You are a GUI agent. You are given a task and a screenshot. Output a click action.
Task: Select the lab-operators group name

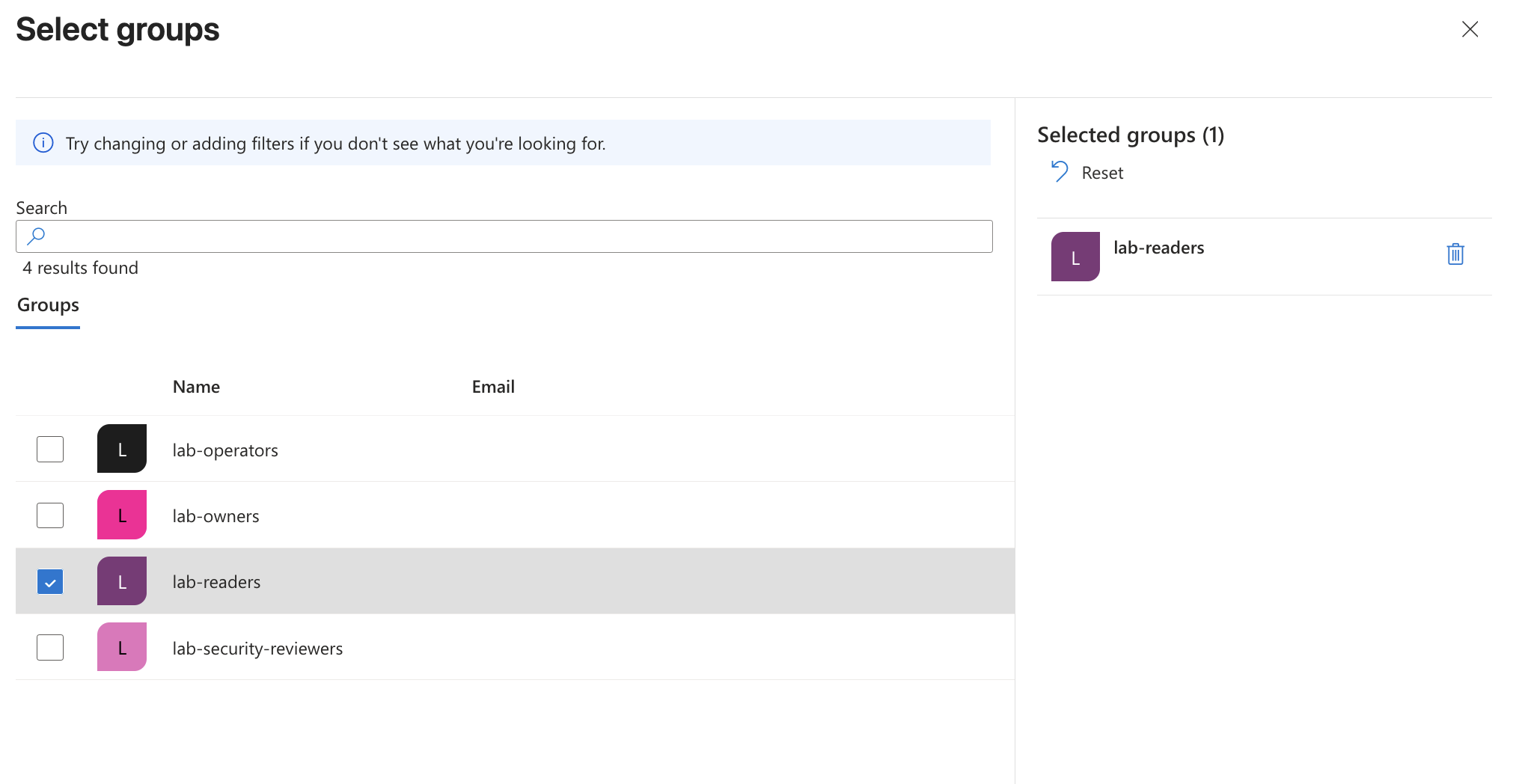point(225,450)
